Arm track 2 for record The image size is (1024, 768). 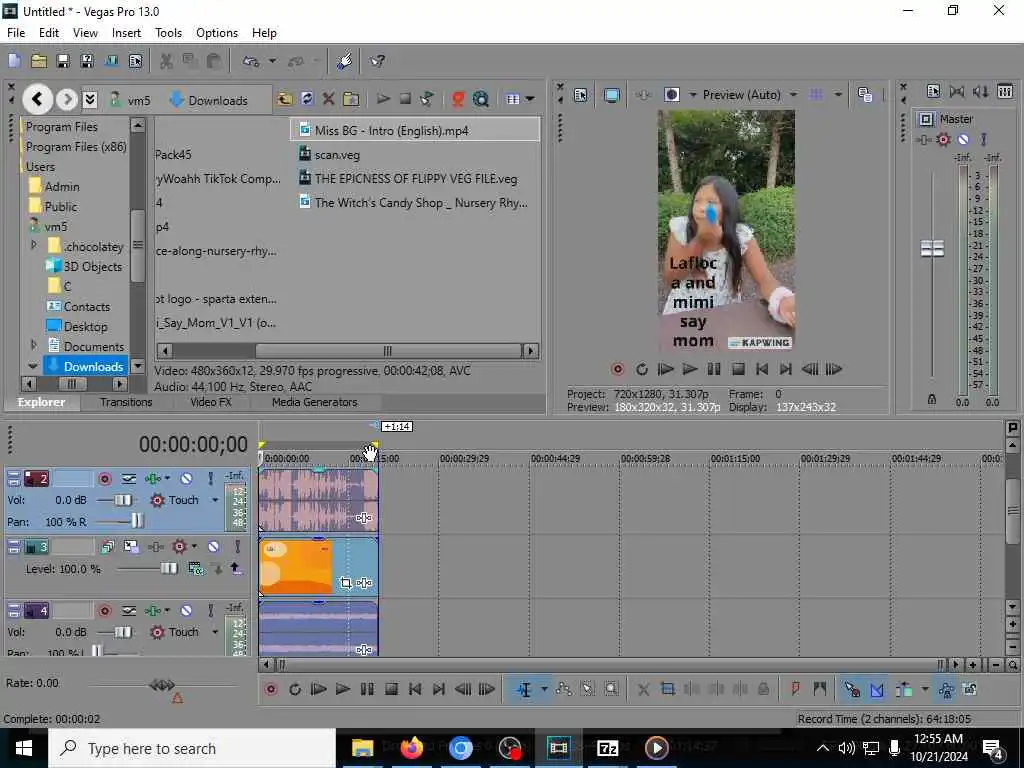(x=104, y=479)
